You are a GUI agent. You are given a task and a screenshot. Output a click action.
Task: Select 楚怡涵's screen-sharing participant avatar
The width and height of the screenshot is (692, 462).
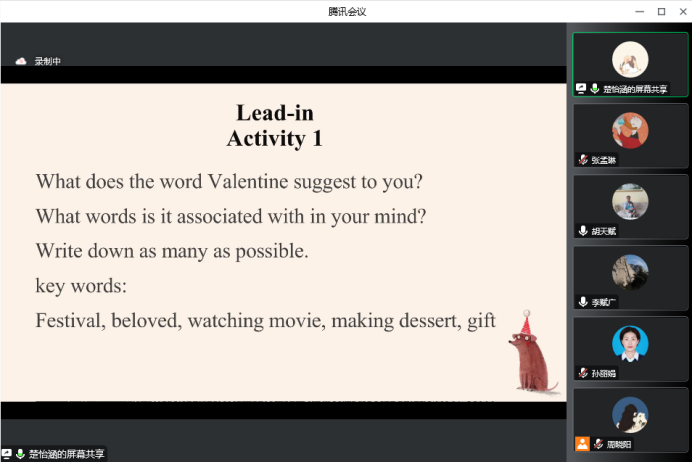(x=630, y=59)
